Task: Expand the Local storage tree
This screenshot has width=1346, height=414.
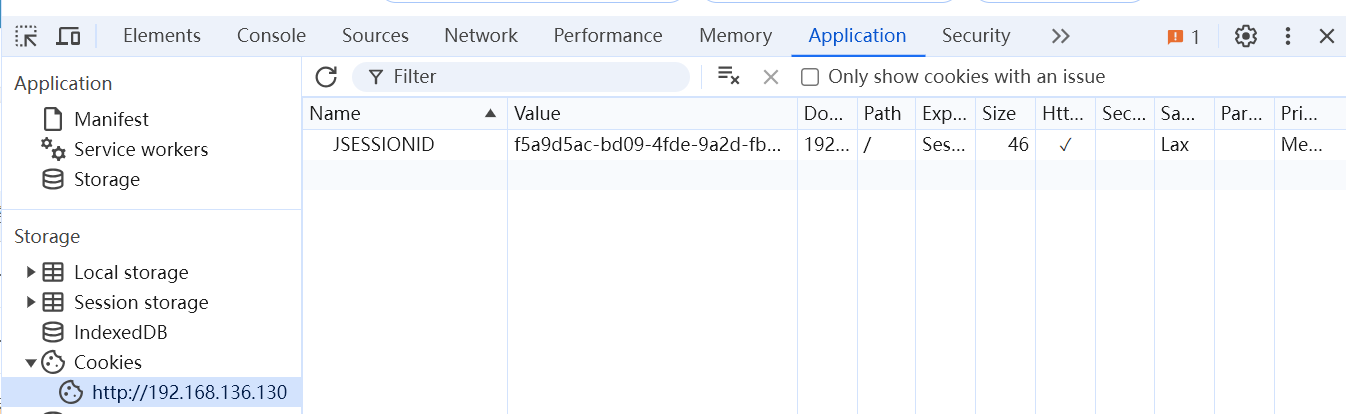Action: click(x=31, y=272)
